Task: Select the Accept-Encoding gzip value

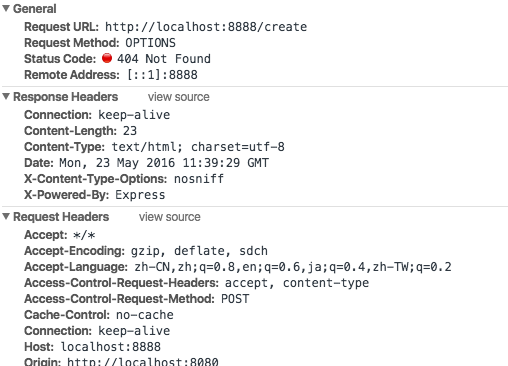Action: point(199,251)
